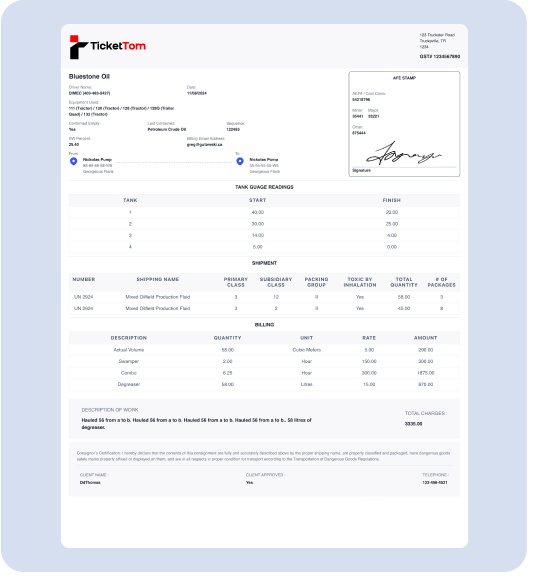Select the "Combo" billing row description

(x=129, y=373)
